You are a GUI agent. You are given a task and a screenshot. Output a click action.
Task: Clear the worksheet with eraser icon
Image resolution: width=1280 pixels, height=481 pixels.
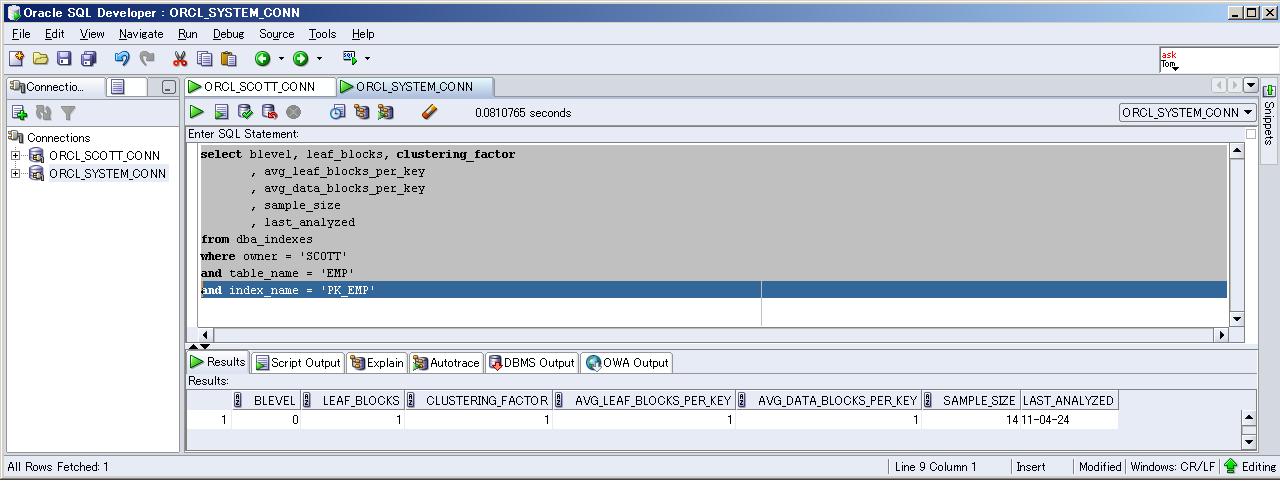tap(430, 112)
